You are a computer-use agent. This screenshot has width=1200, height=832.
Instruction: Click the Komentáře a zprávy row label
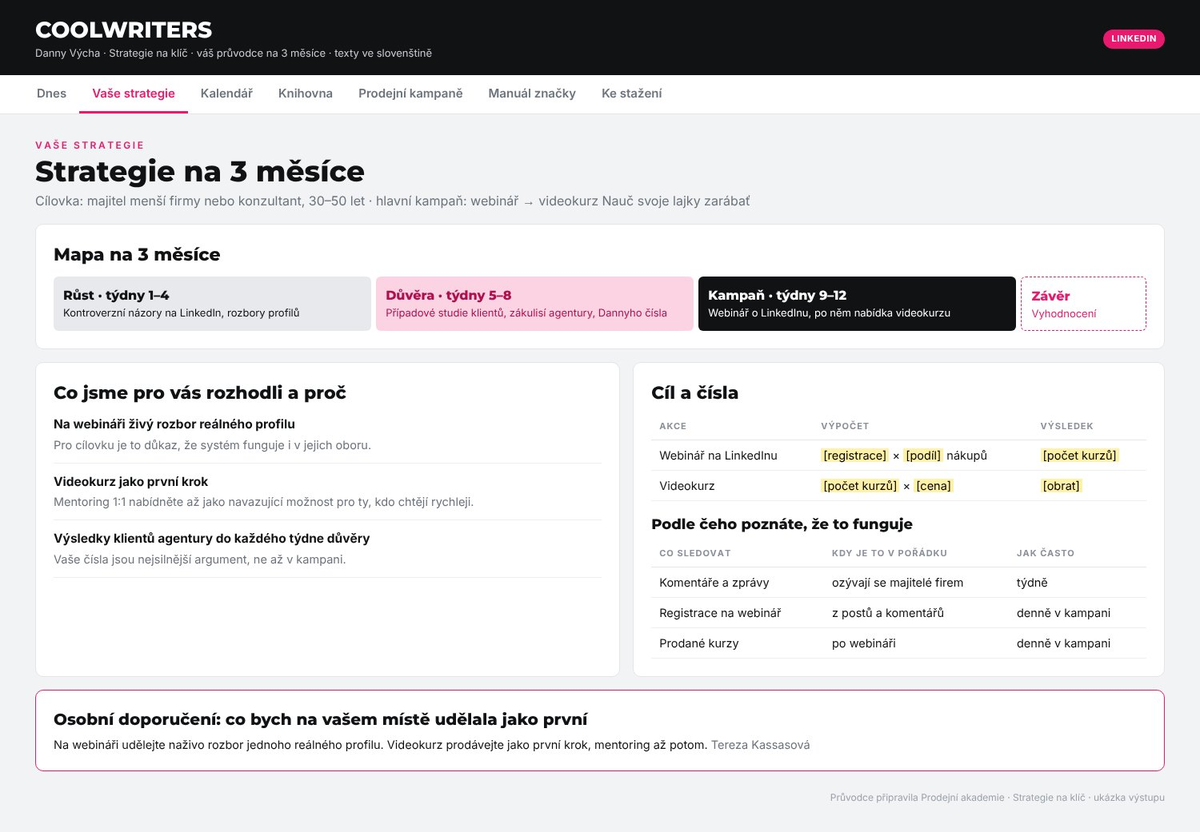[714, 582]
